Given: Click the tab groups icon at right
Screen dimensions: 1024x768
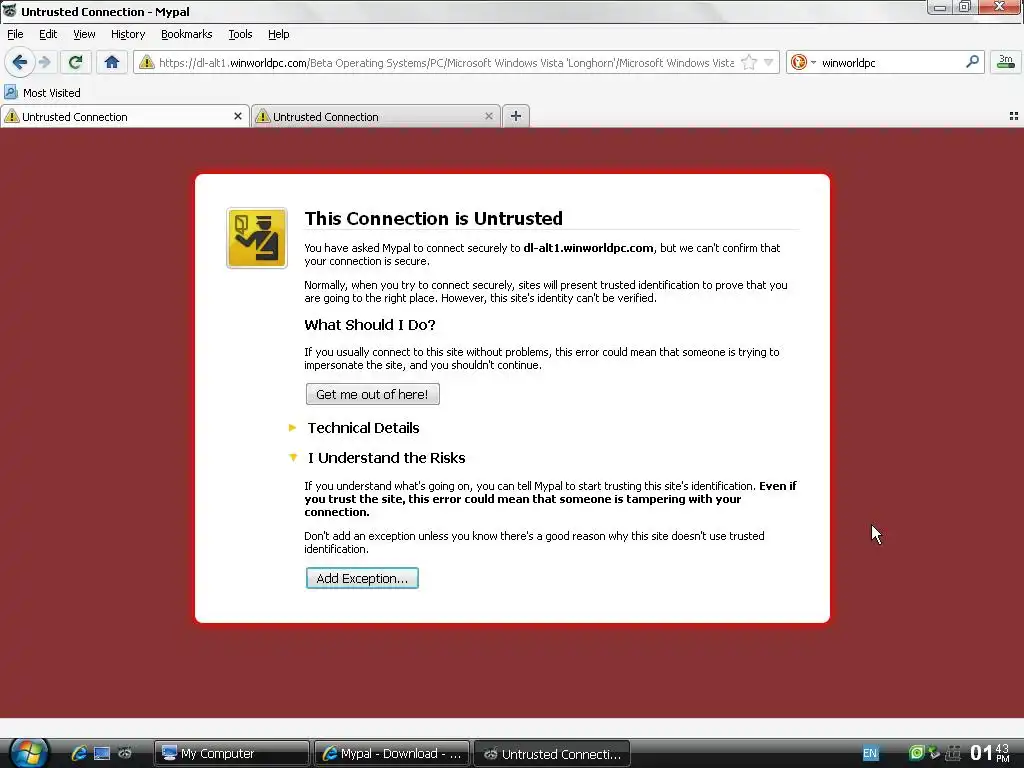Looking at the screenshot, I should click(1014, 116).
